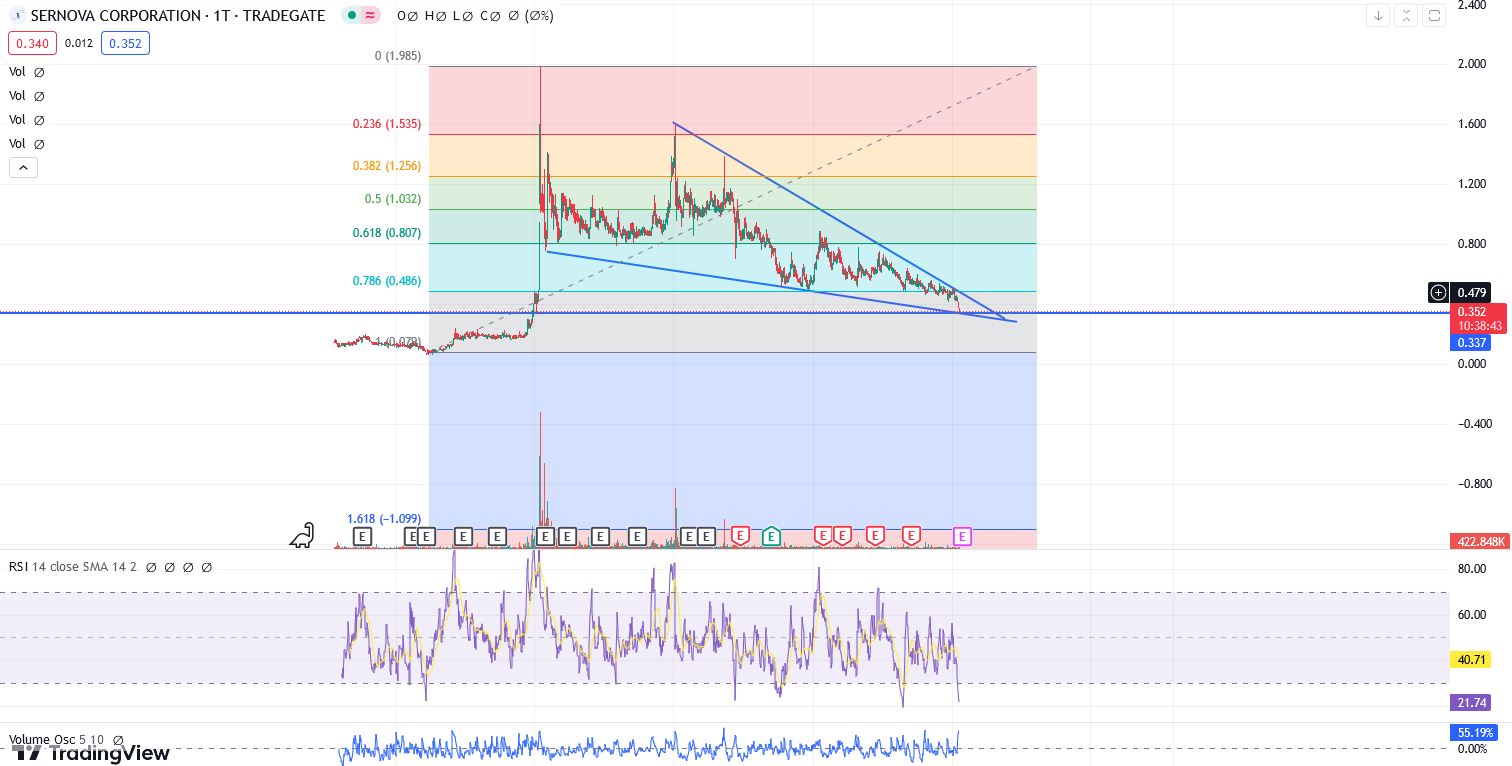This screenshot has height=766, width=1512.
Task: Click the dinosaur icon at the chart start
Action: pos(303,535)
